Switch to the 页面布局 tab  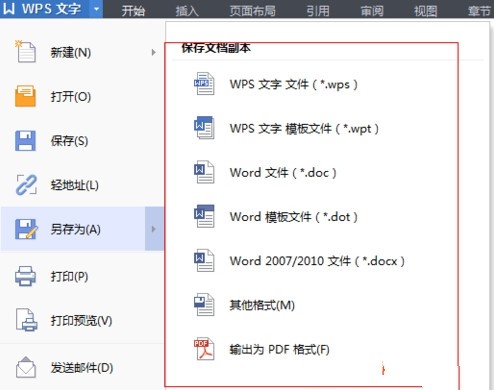pyautogui.click(x=252, y=11)
